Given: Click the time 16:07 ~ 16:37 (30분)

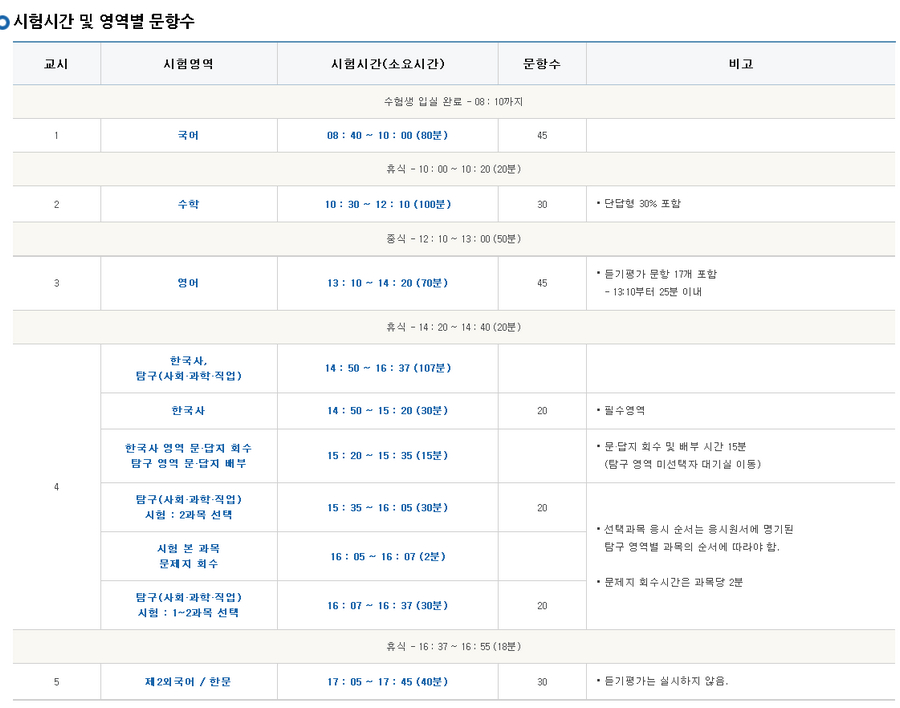Looking at the screenshot, I should [387, 605].
